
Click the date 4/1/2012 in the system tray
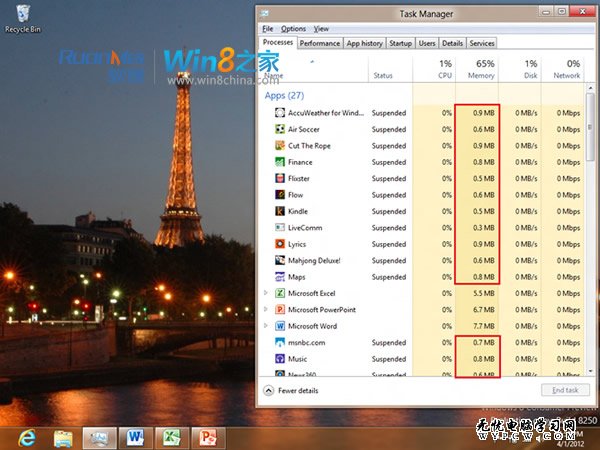click(x=571, y=444)
